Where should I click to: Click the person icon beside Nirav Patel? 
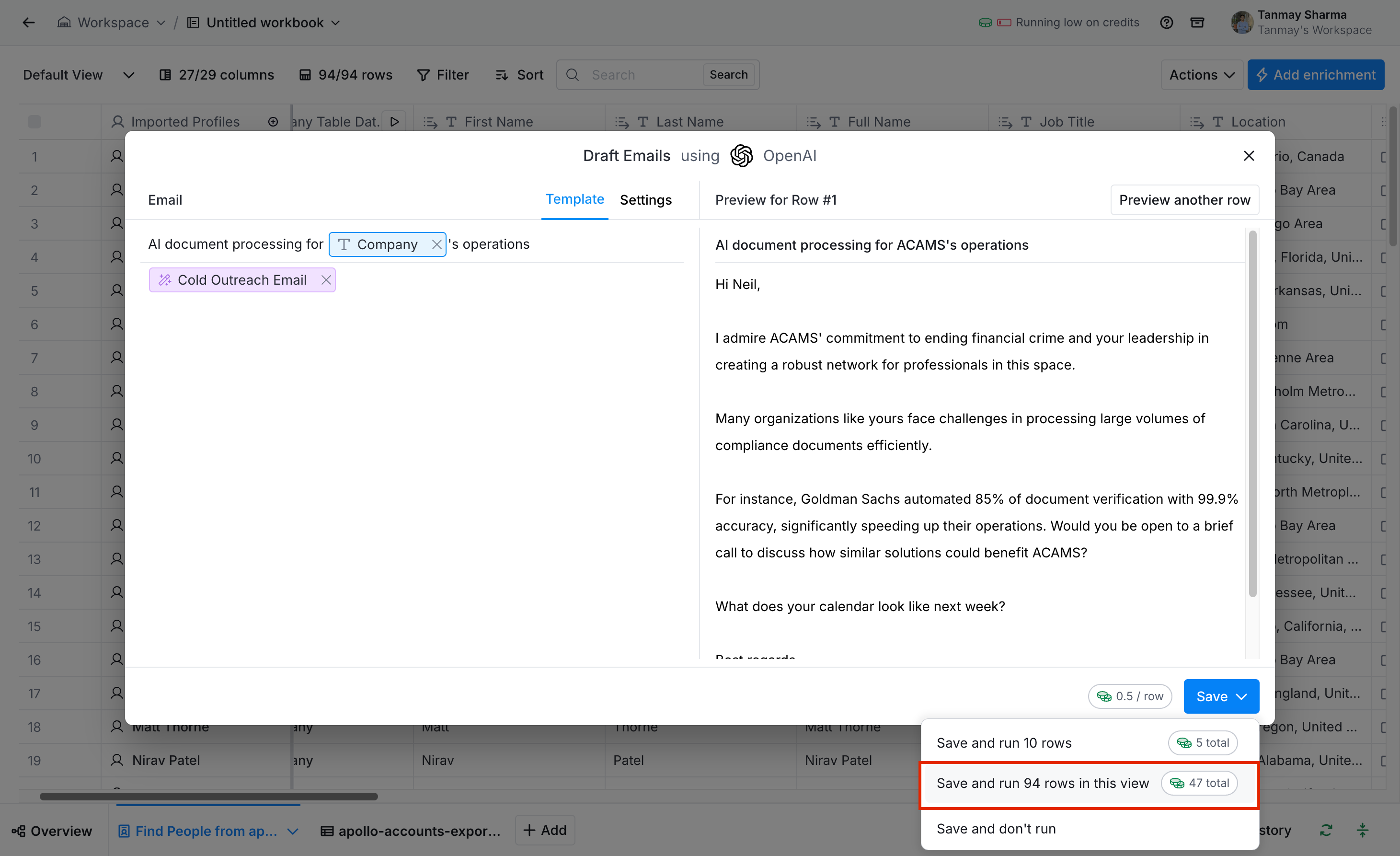(x=116, y=760)
